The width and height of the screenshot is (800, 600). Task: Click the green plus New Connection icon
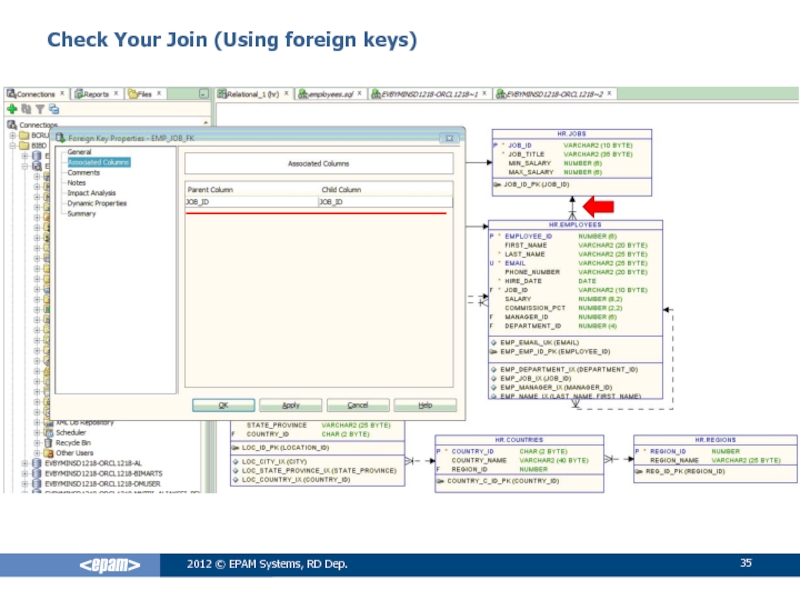(12, 109)
